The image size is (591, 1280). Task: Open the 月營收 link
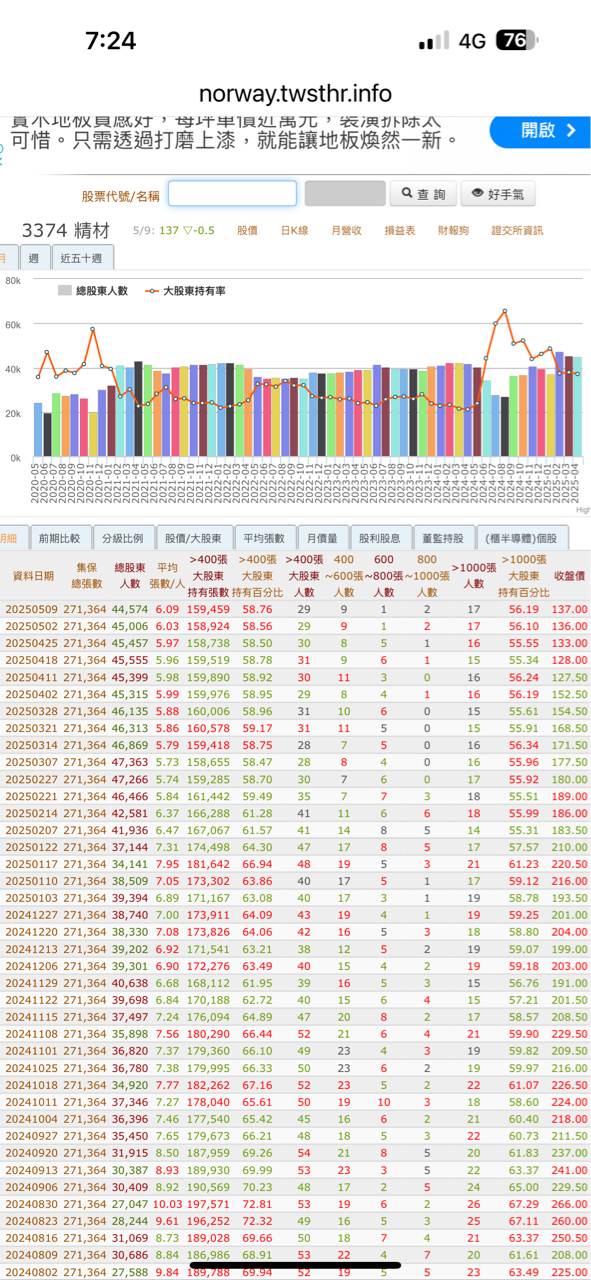pos(346,231)
